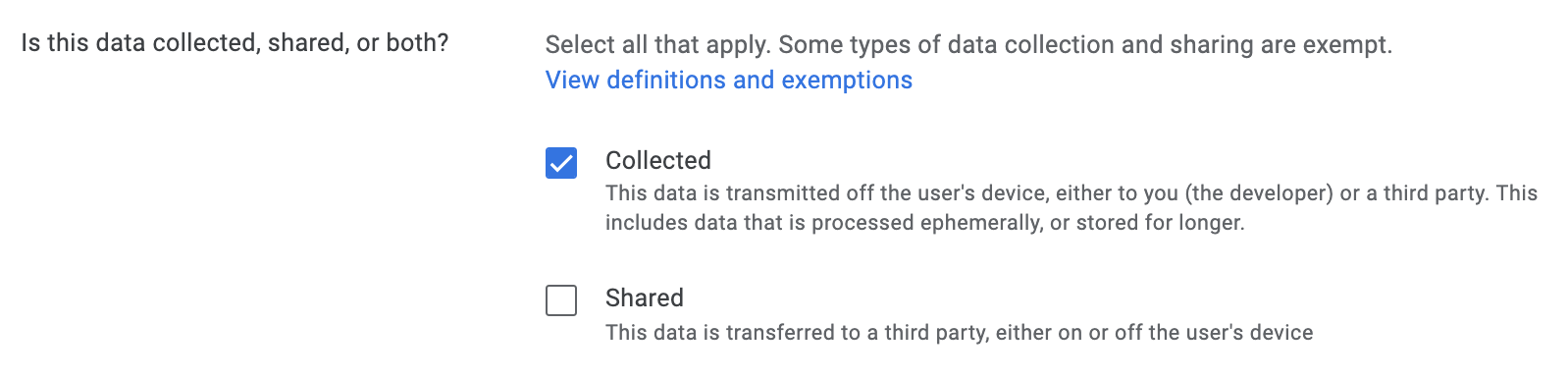Click the blue checkmark icon beside Collected

click(x=561, y=162)
